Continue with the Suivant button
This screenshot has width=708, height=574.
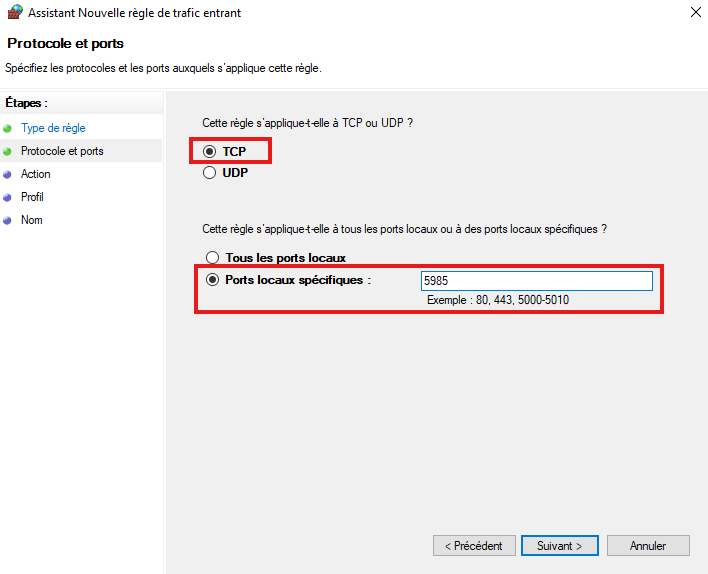pos(559,546)
